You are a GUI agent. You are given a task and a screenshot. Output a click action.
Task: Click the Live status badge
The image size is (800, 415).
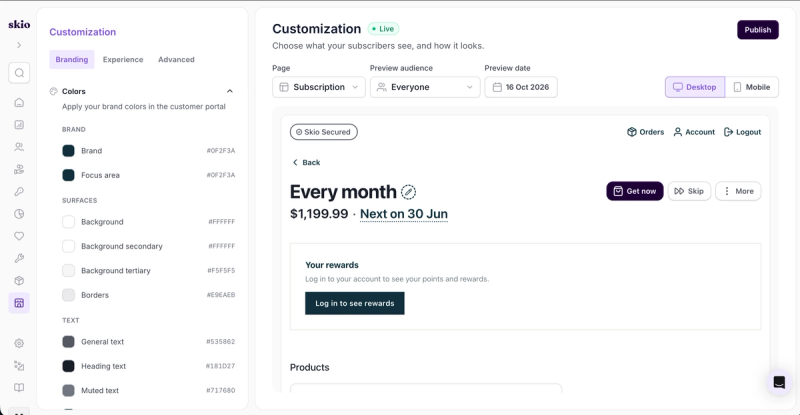[x=383, y=29]
